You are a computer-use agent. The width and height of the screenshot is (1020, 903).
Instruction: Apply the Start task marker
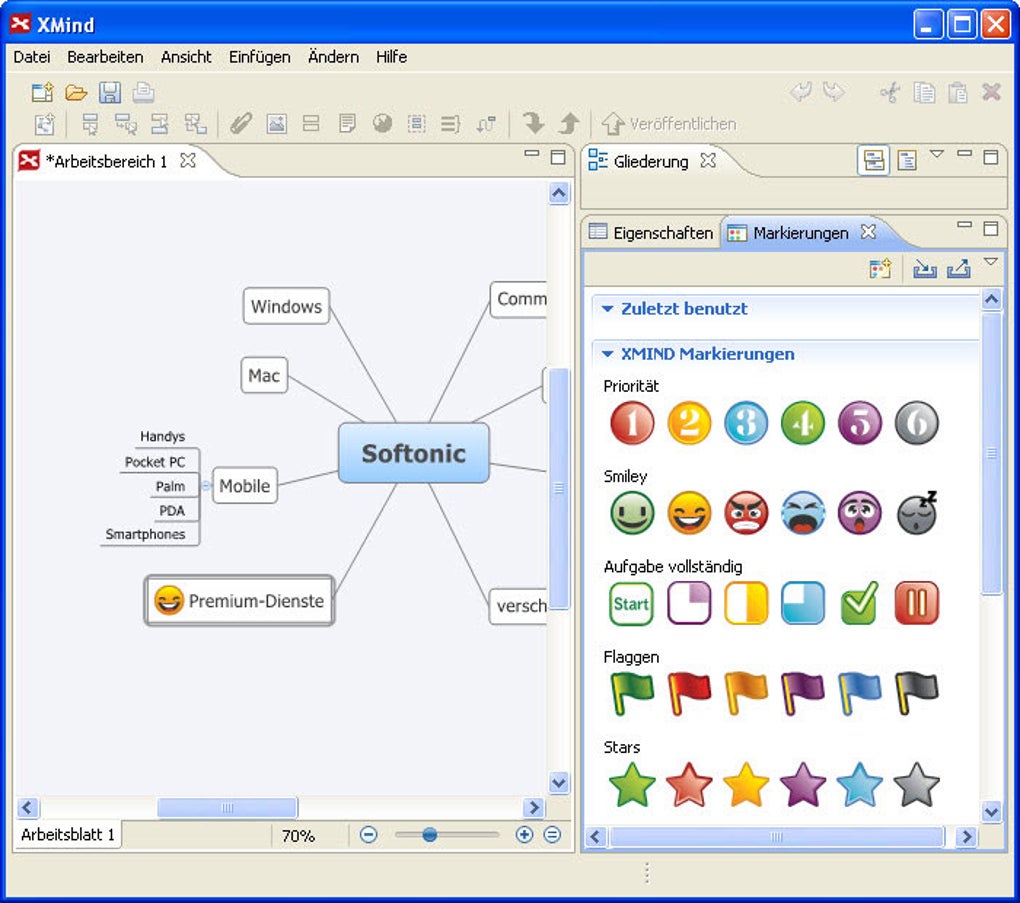[x=631, y=604]
